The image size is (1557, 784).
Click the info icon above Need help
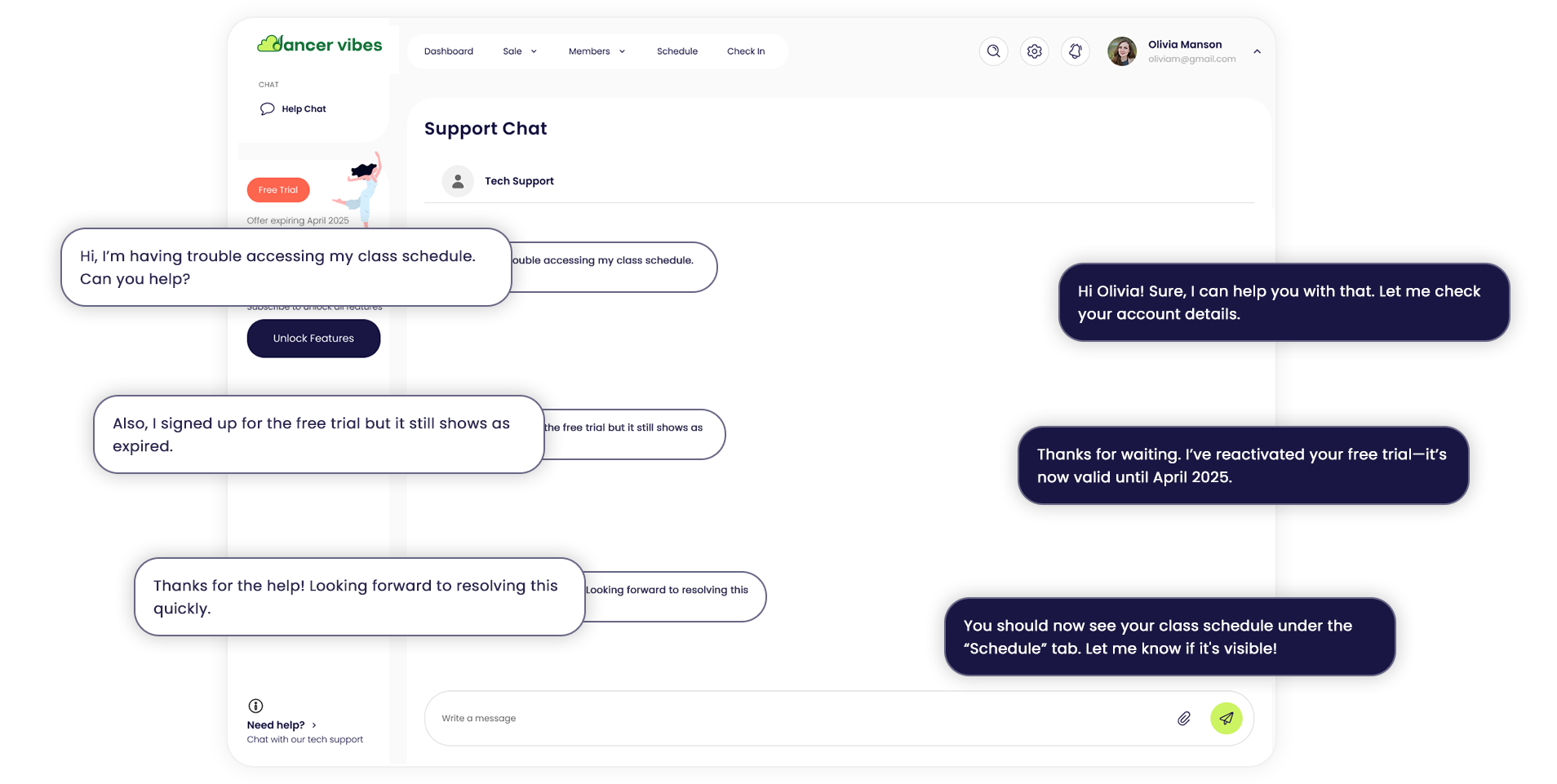(x=255, y=706)
